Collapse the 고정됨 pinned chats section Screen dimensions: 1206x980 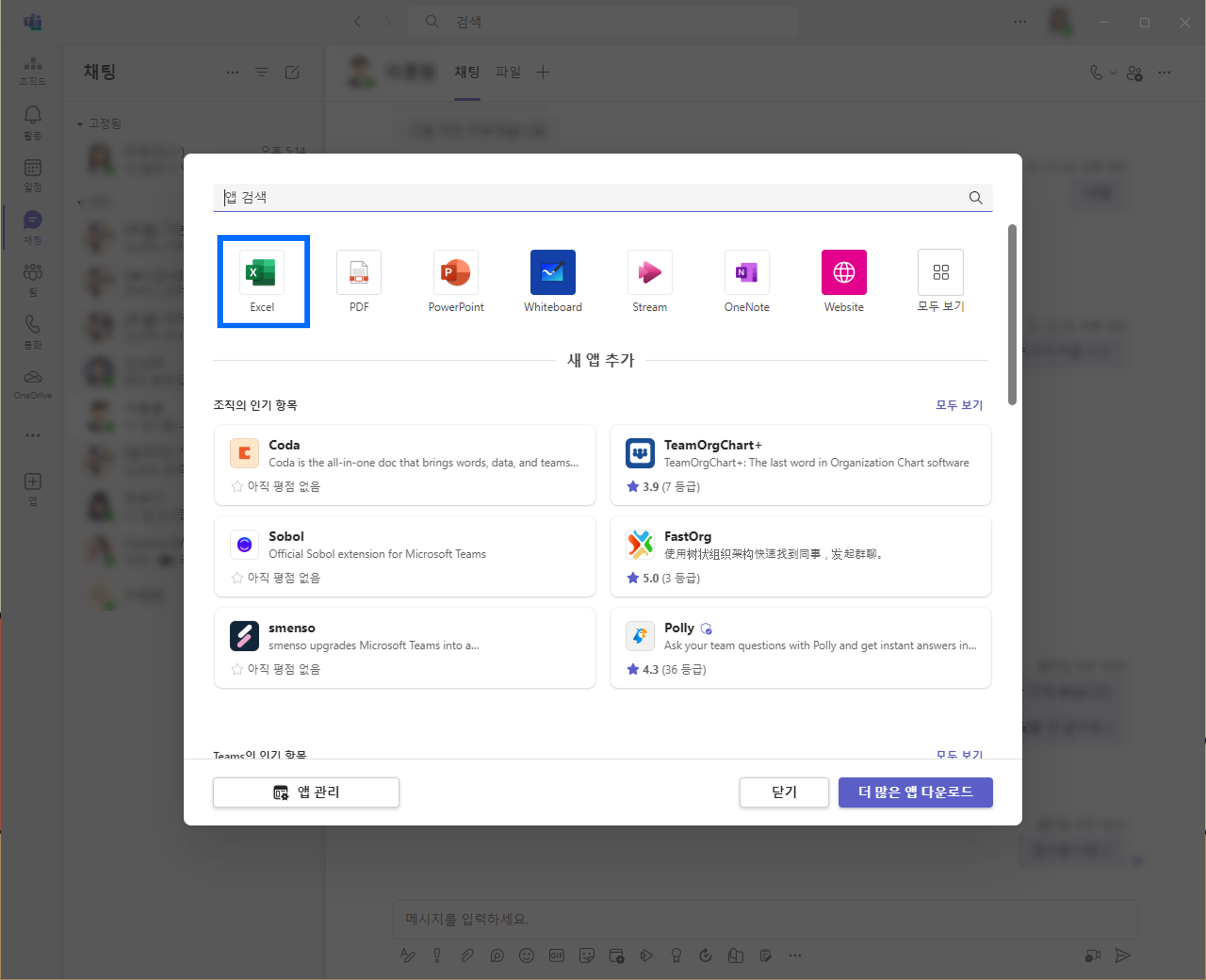(x=80, y=123)
